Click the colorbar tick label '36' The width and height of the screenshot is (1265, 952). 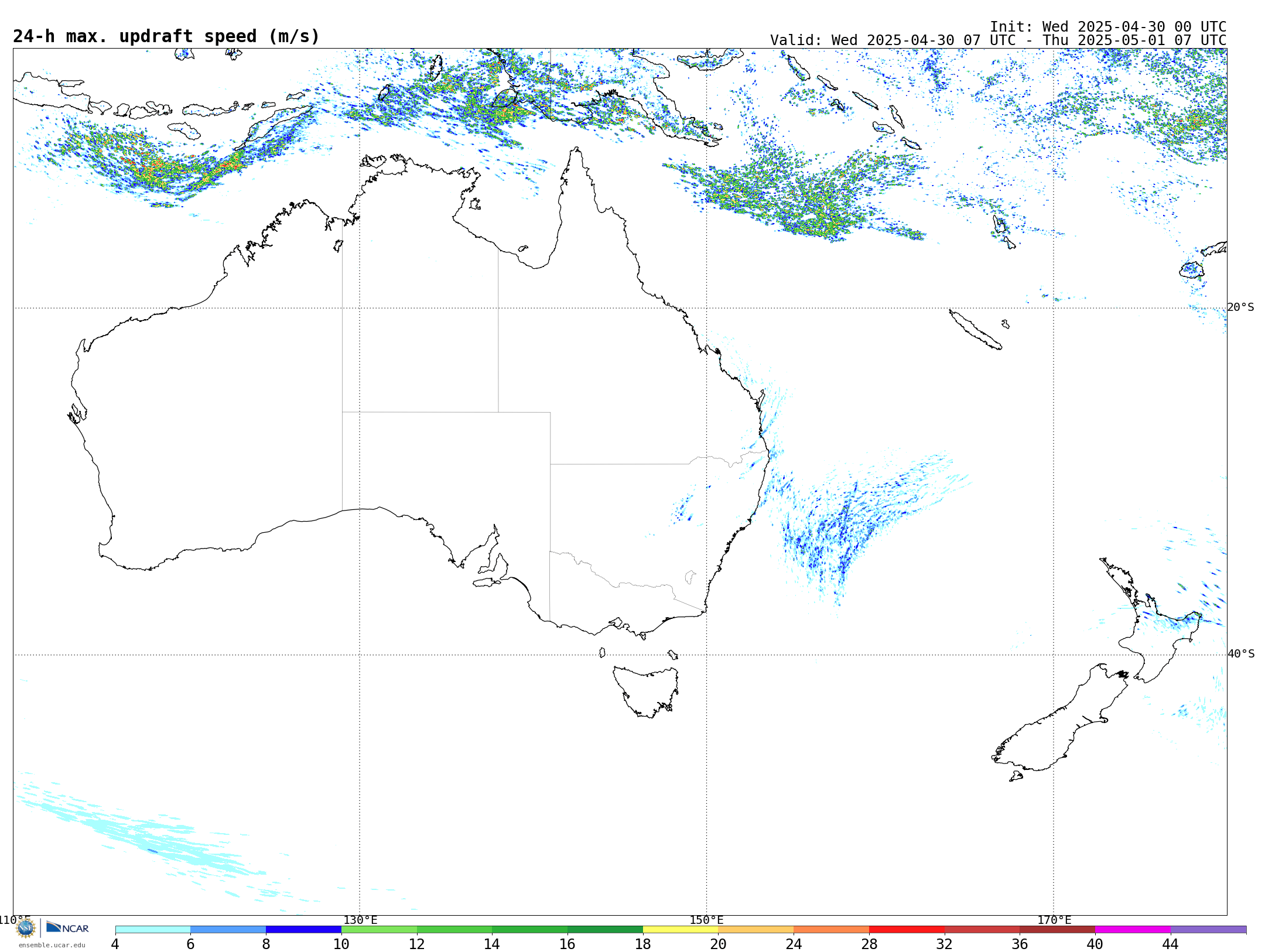click(x=1020, y=944)
